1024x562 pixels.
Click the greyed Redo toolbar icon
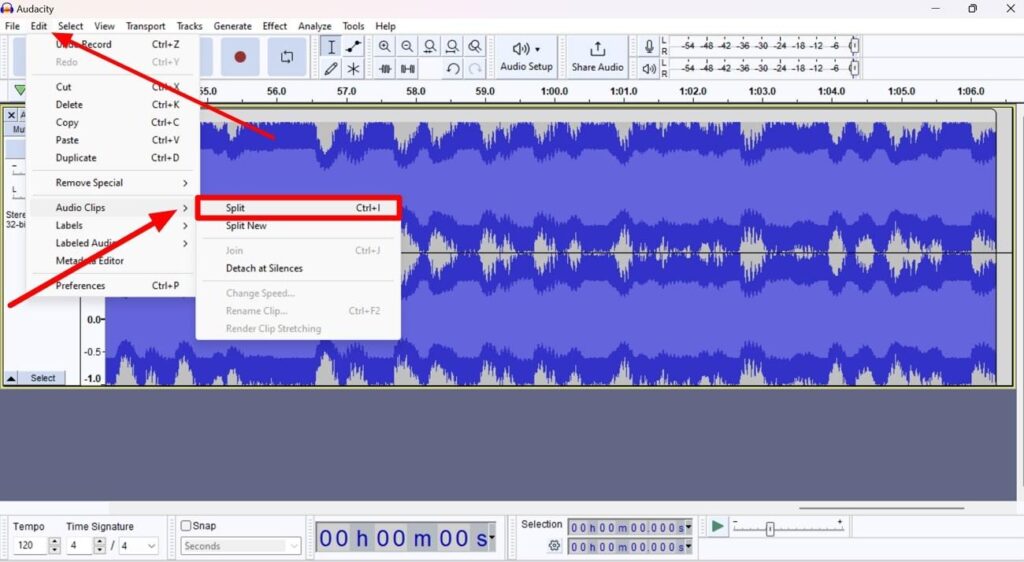click(x=475, y=69)
